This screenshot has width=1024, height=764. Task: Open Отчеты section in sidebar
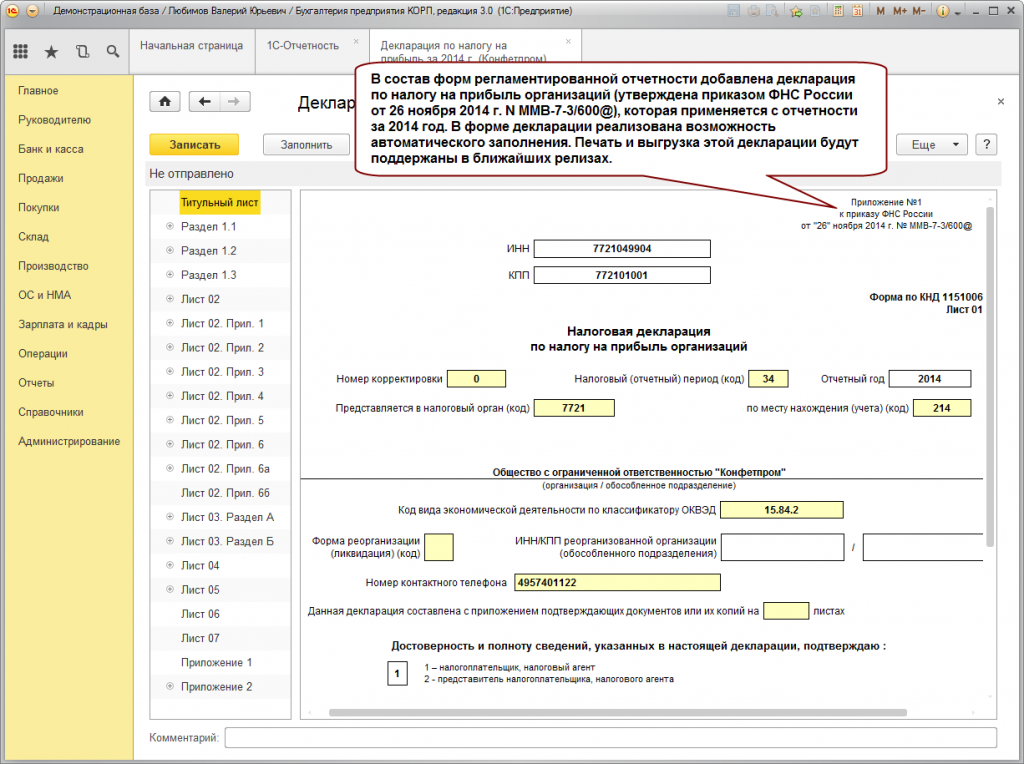(x=36, y=383)
